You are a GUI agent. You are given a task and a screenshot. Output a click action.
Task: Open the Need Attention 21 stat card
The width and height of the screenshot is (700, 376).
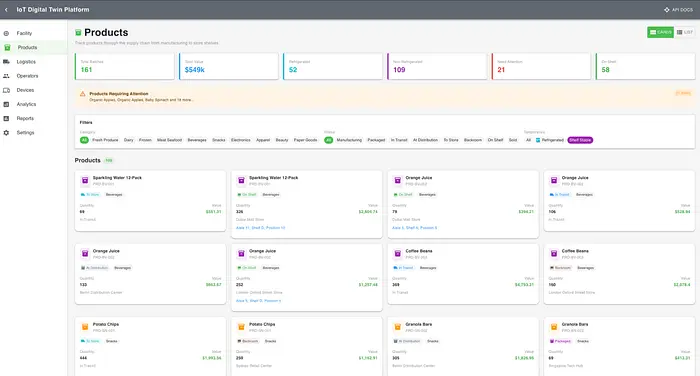tap(541, 66)
